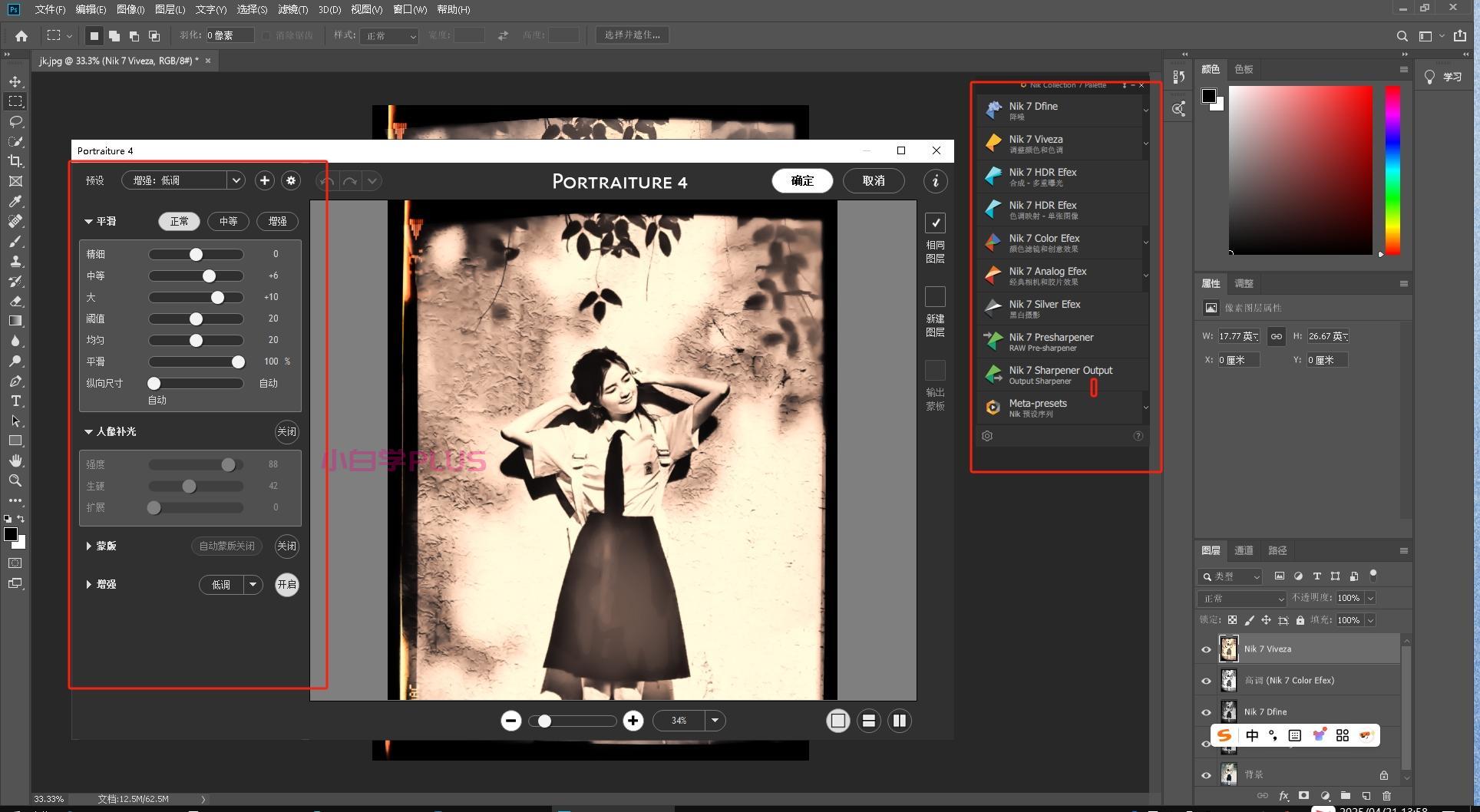
Task: Toggle mask section off button (关闭)
Action: (x=287, y=546)
